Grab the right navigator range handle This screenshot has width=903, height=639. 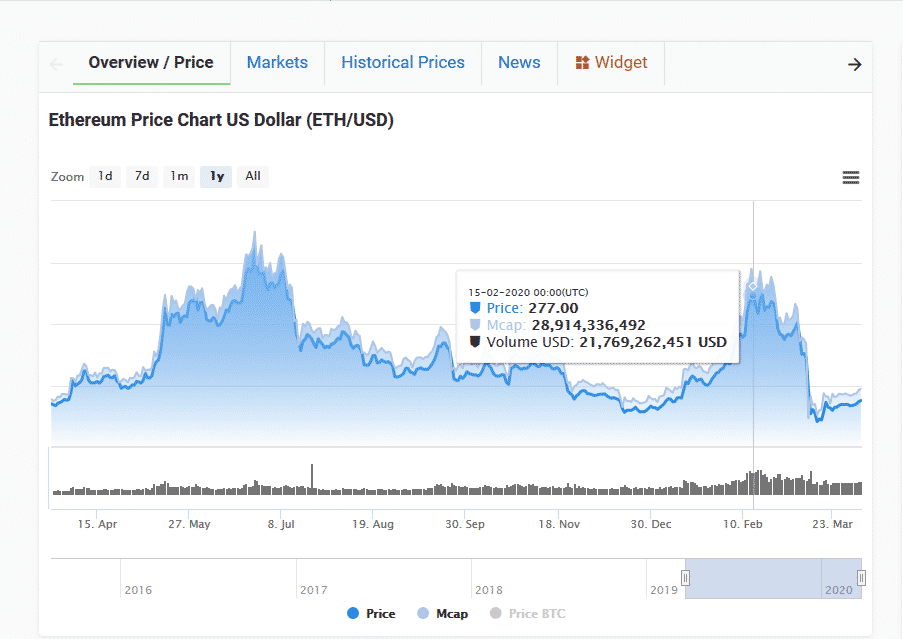(861, 577)
